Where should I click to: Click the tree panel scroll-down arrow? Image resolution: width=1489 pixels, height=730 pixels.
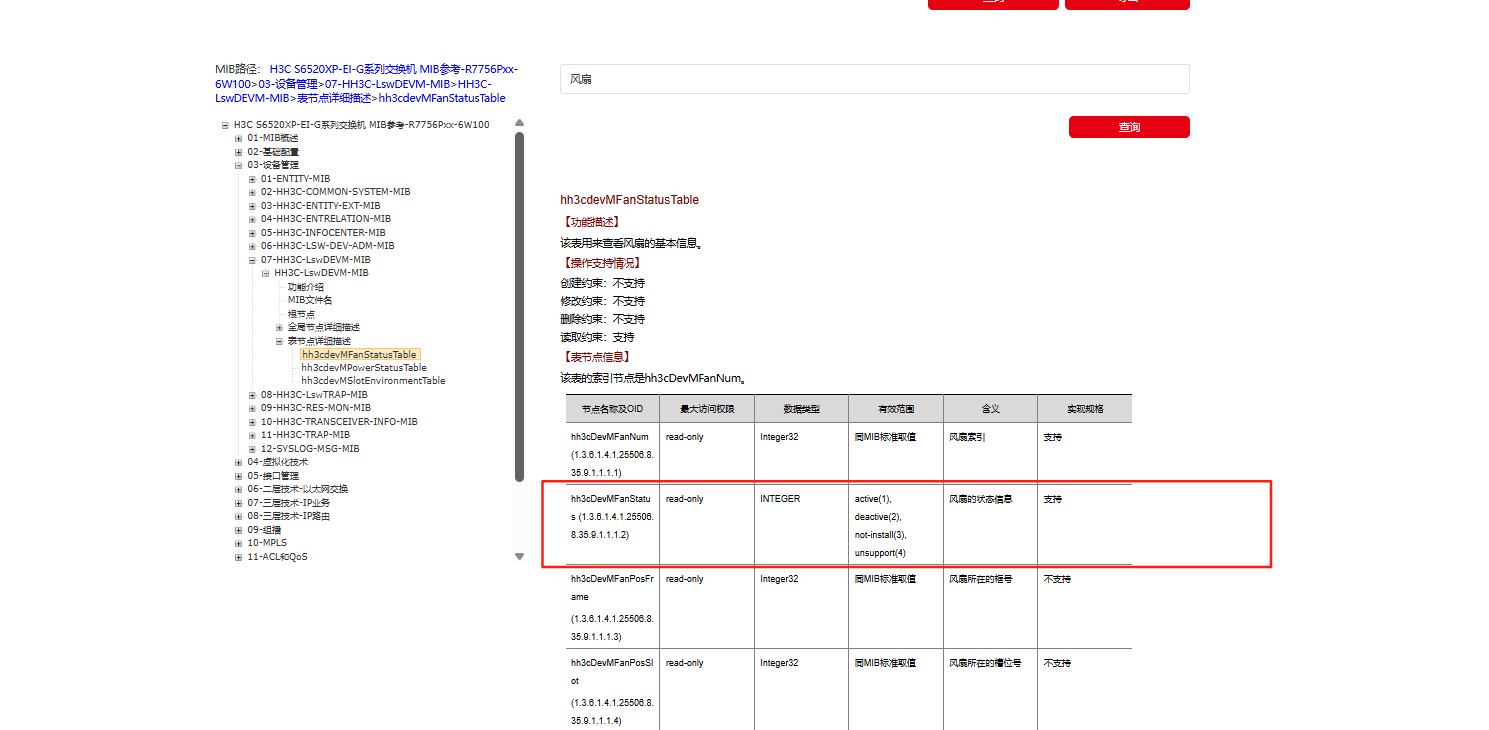[519, 556]
